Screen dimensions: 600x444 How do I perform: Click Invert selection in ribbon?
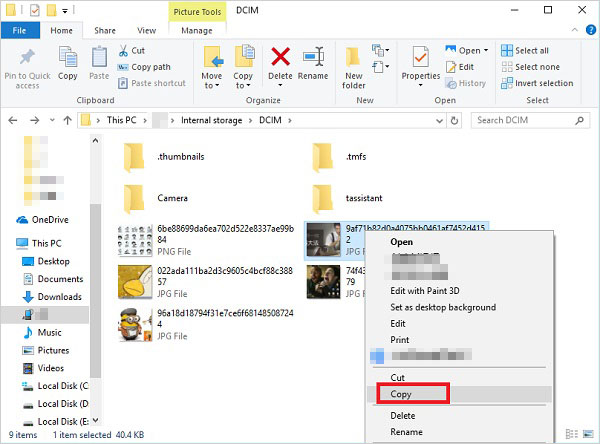pos(537,83)
